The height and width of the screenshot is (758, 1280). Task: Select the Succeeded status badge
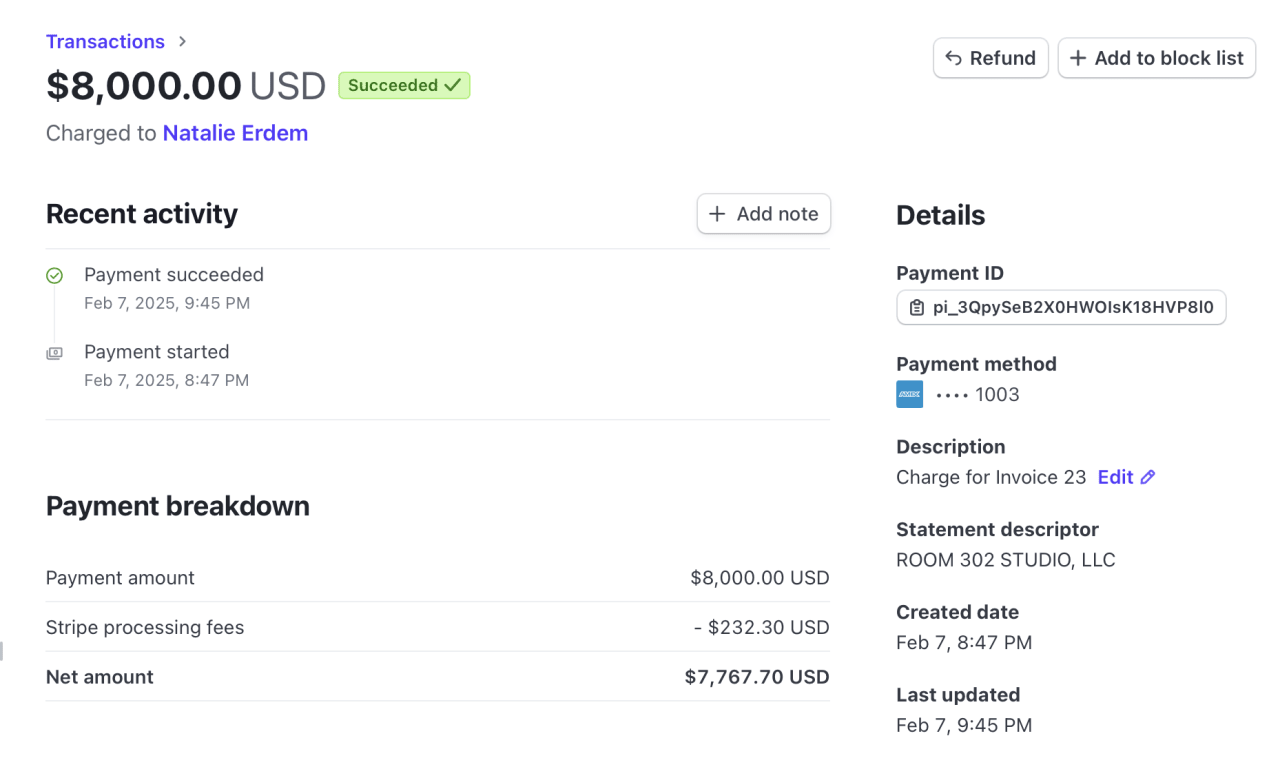[404, 85]
